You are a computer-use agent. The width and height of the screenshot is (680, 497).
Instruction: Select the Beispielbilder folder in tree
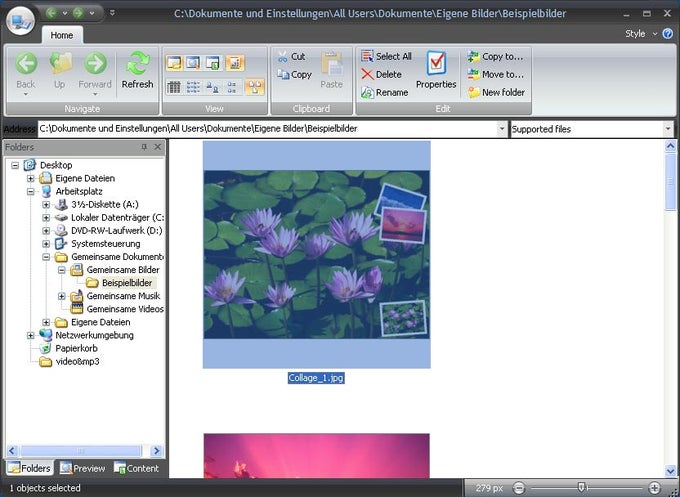point(127,283)
